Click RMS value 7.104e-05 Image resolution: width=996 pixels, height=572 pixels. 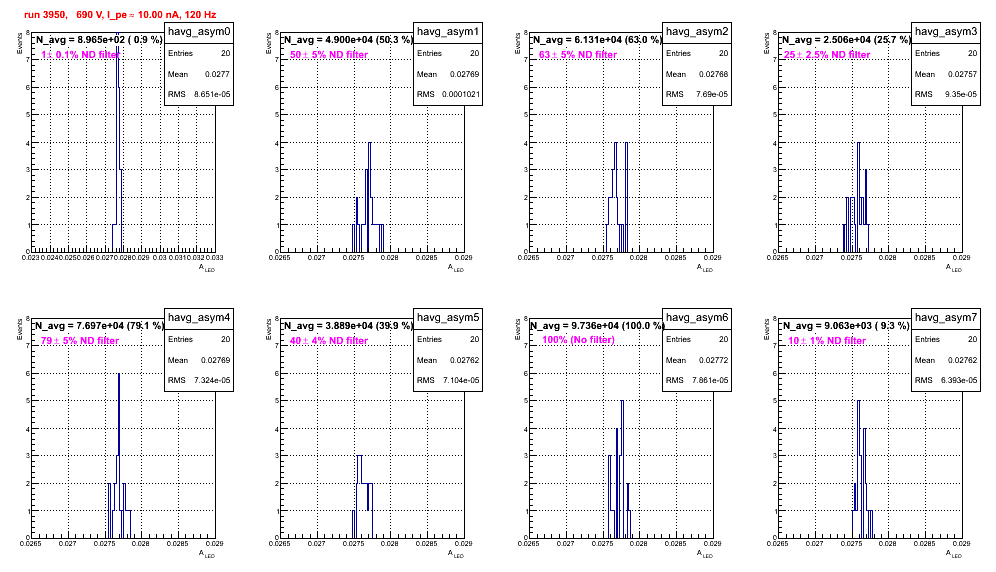coord(461,380)
